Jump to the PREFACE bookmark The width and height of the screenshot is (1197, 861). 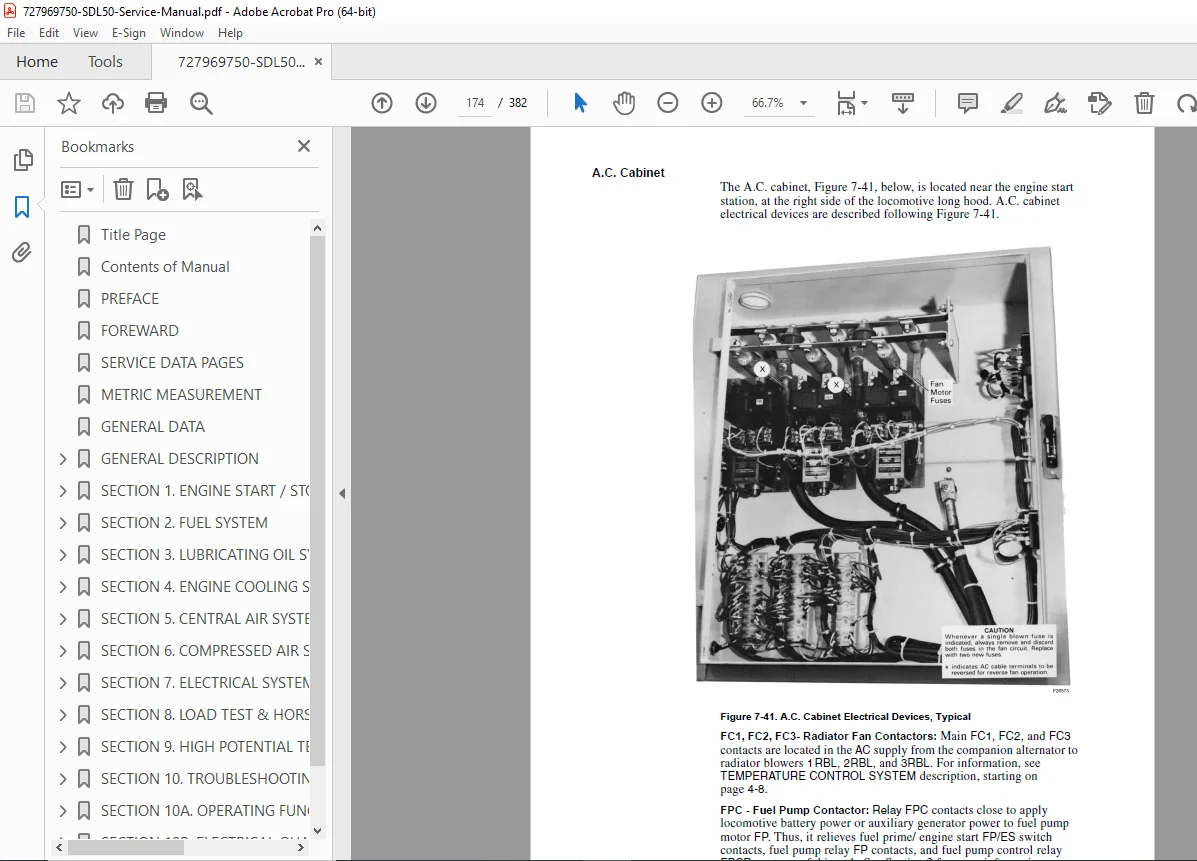pyautogui.click(x=130, y=299)
